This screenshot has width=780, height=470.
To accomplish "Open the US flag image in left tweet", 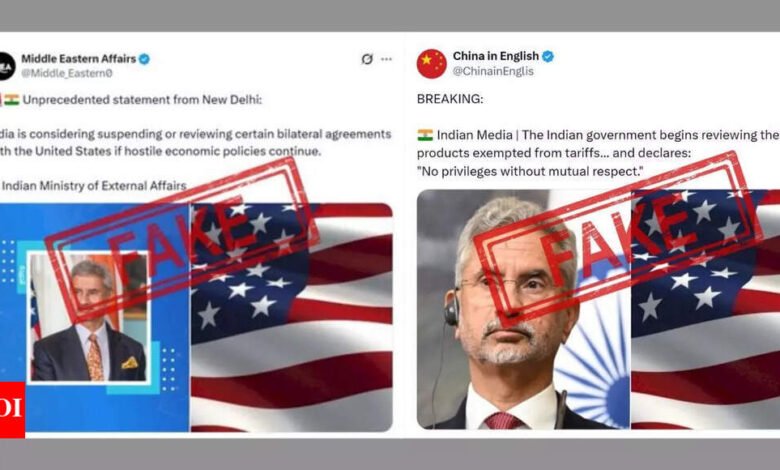I will coord(292,317).
